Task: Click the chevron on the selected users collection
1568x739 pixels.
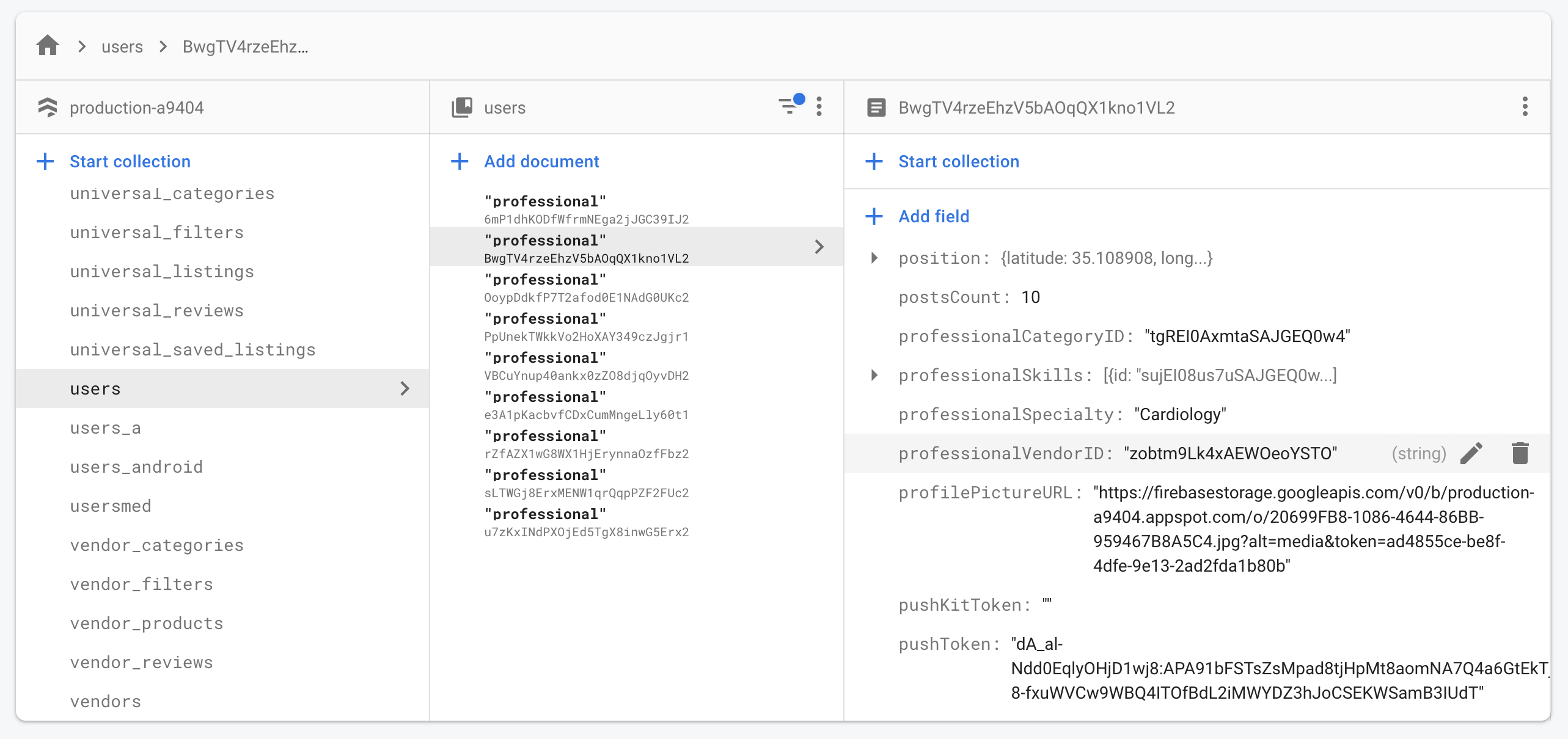Action: 405,388
